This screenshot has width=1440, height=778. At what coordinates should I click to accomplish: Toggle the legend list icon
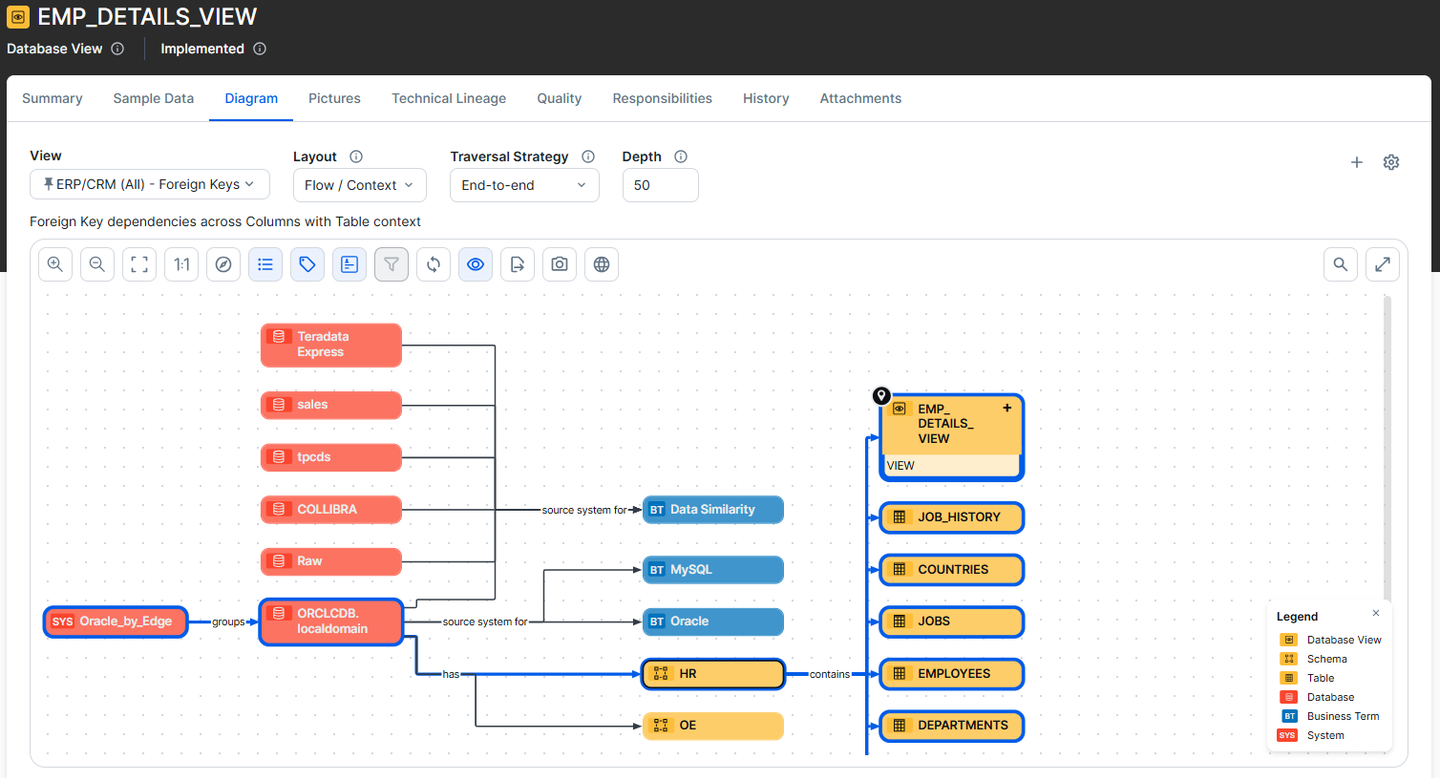[x=265, y=265]
